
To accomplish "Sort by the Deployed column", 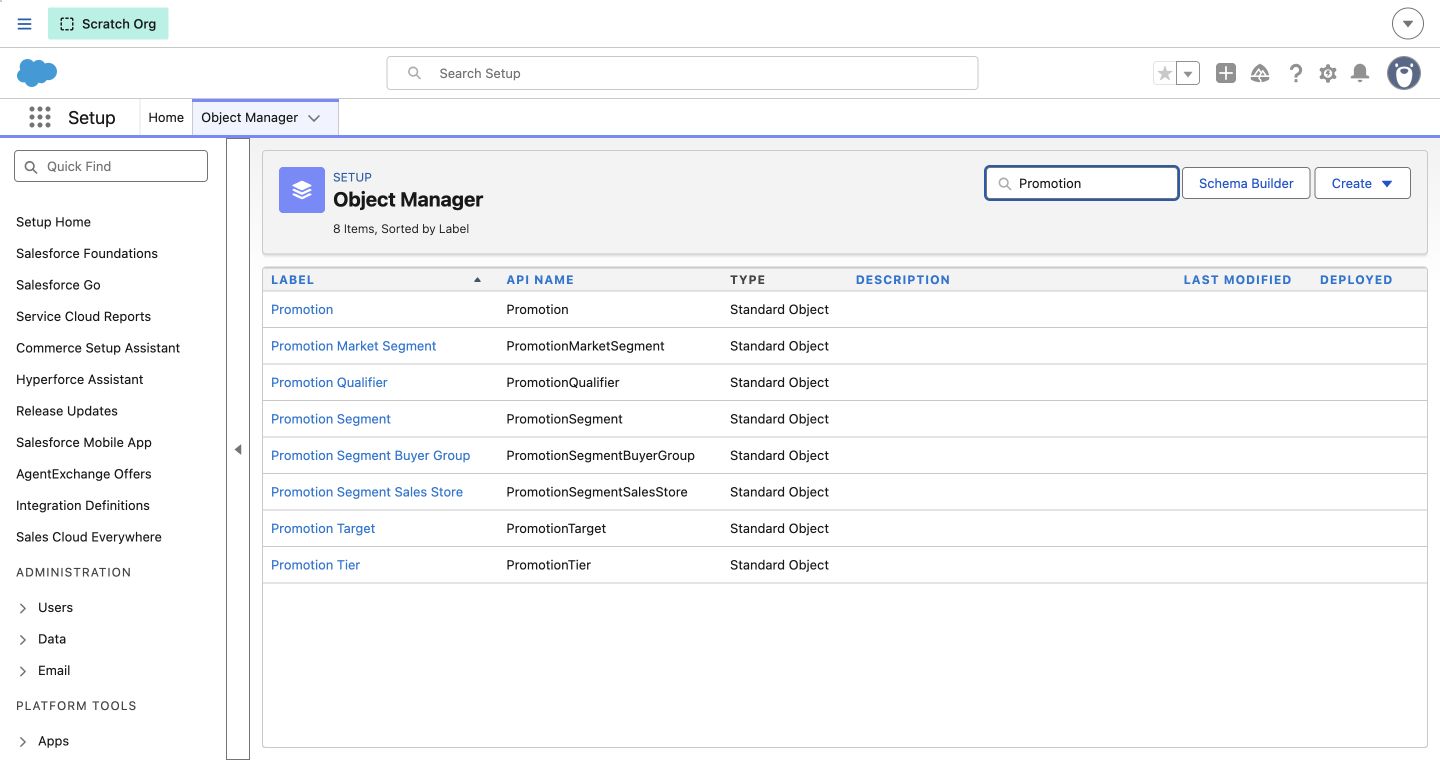I will (1356, 280).
